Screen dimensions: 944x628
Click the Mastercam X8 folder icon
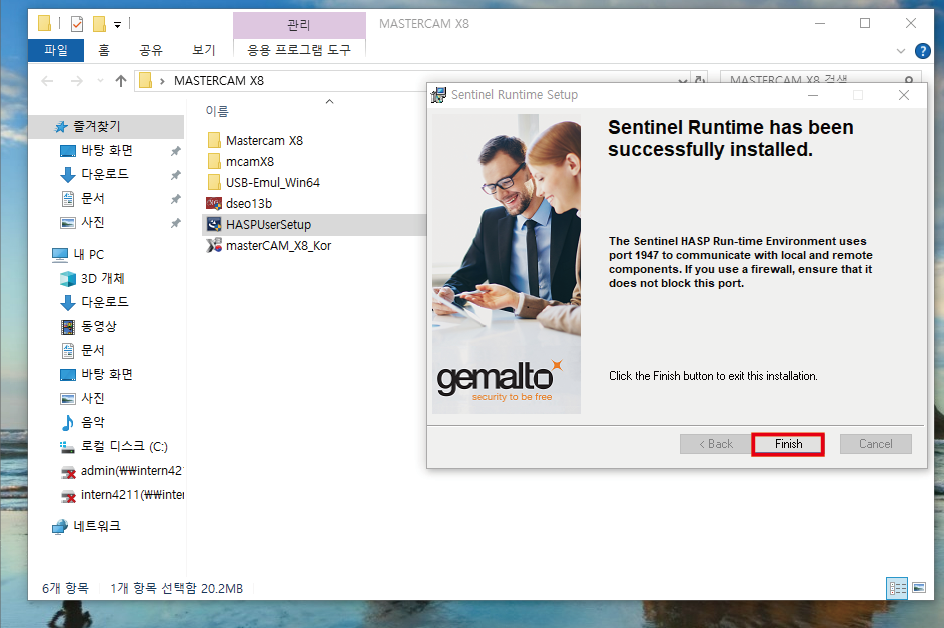point(214,140)
